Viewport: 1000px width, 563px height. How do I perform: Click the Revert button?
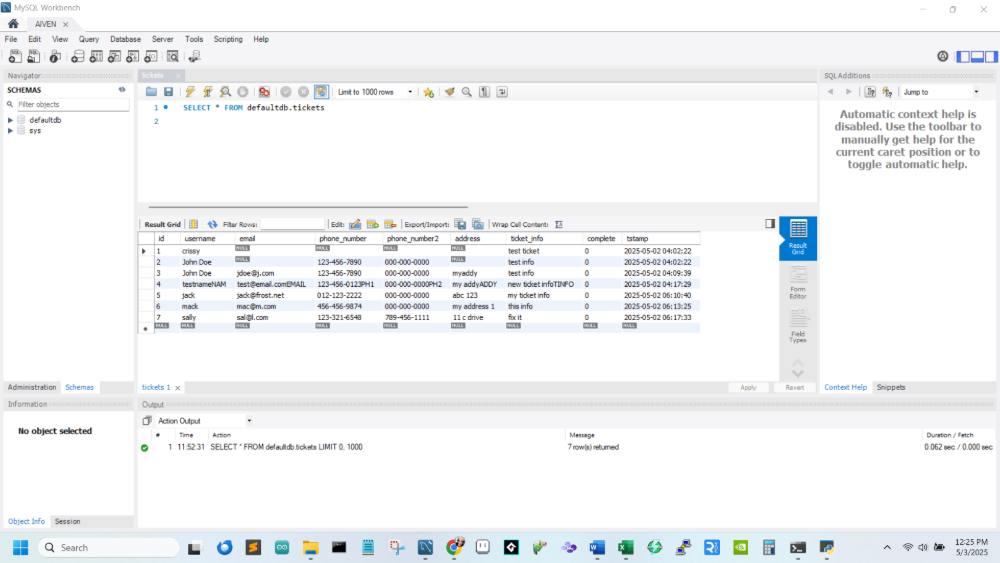pos(795,387)
